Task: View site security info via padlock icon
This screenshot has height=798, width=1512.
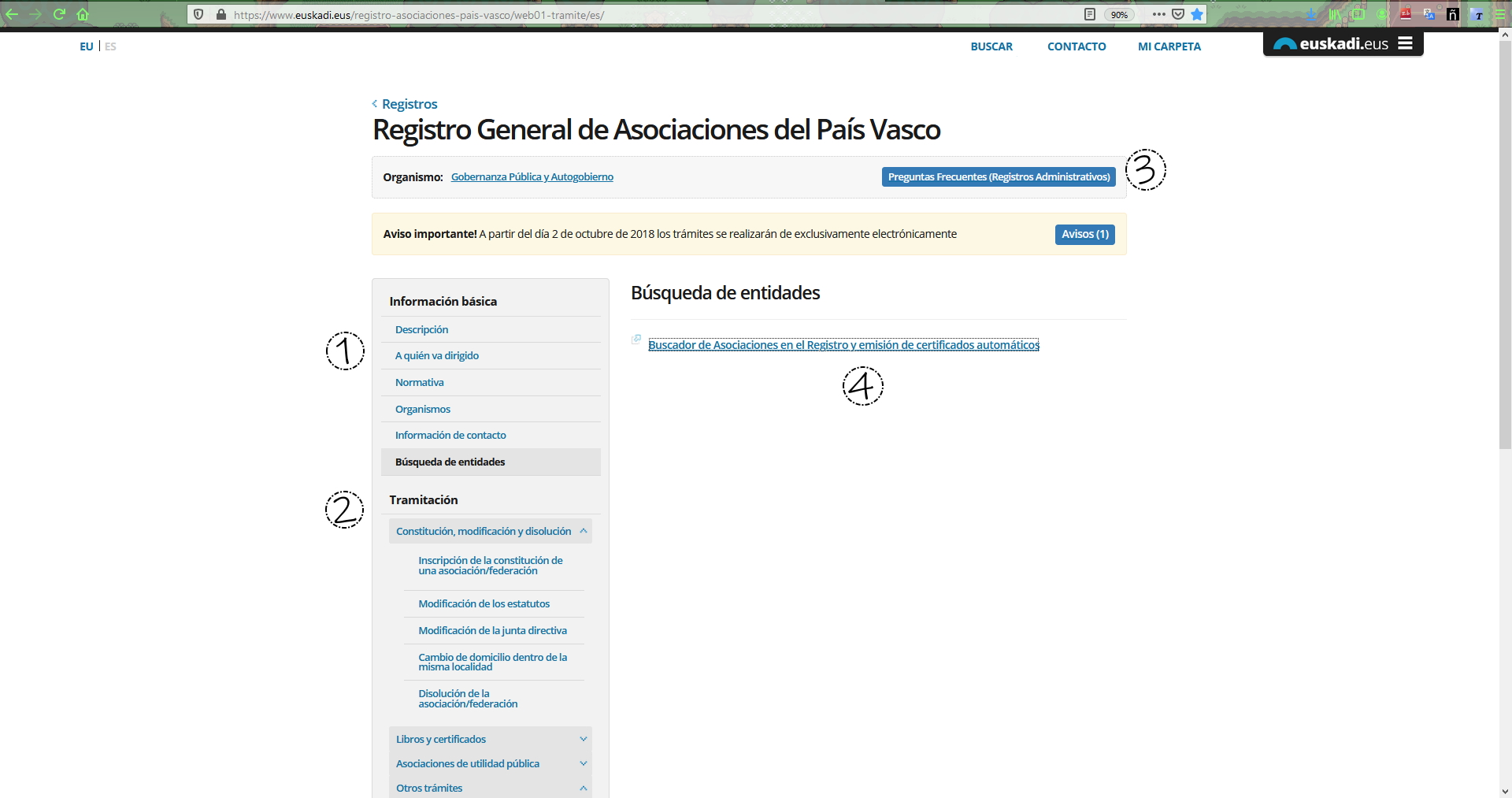Action: [x=220, y=14]
